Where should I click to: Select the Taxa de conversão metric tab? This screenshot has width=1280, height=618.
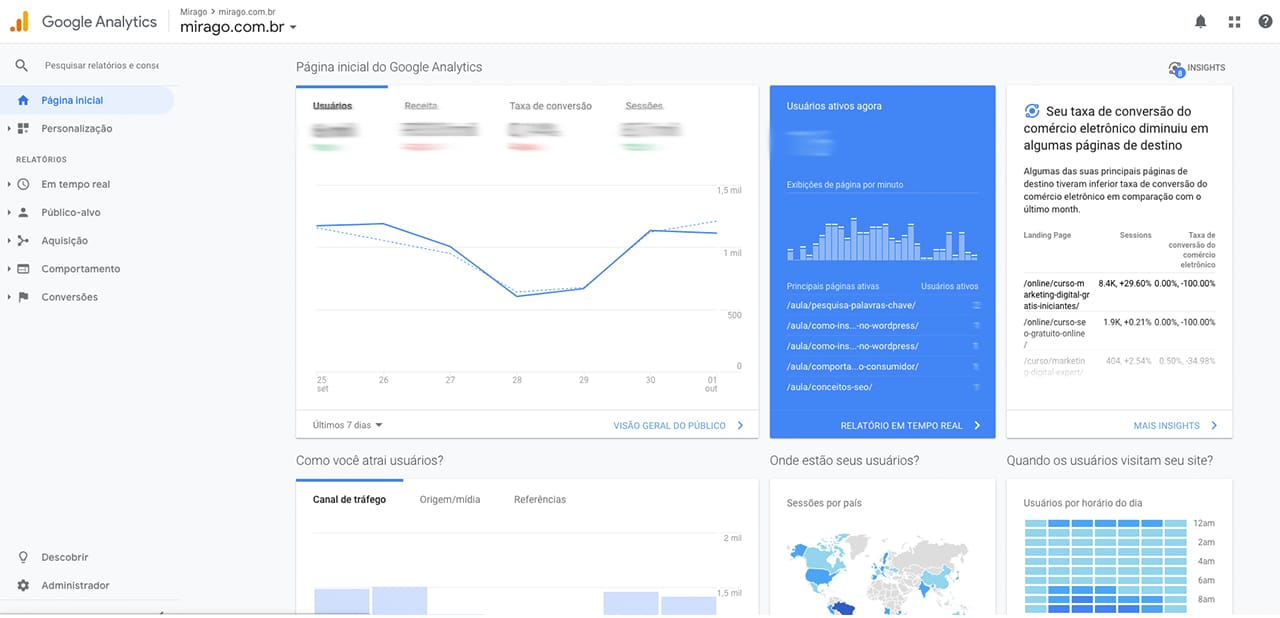(x=550, y=105)
